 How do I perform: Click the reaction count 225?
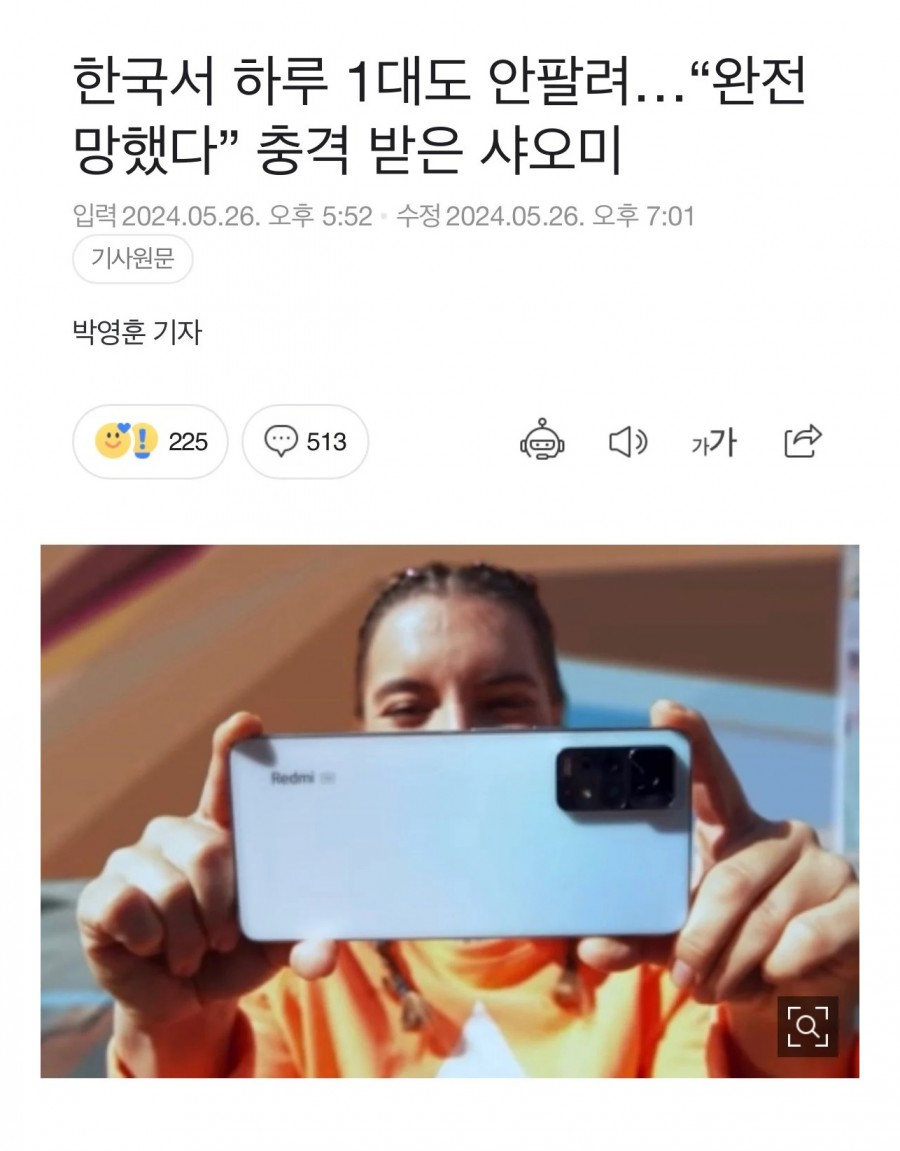point(188,442)
